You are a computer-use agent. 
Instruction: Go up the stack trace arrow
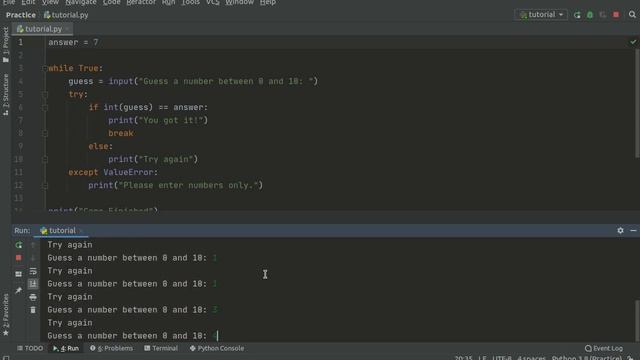[x=33, y=245]
